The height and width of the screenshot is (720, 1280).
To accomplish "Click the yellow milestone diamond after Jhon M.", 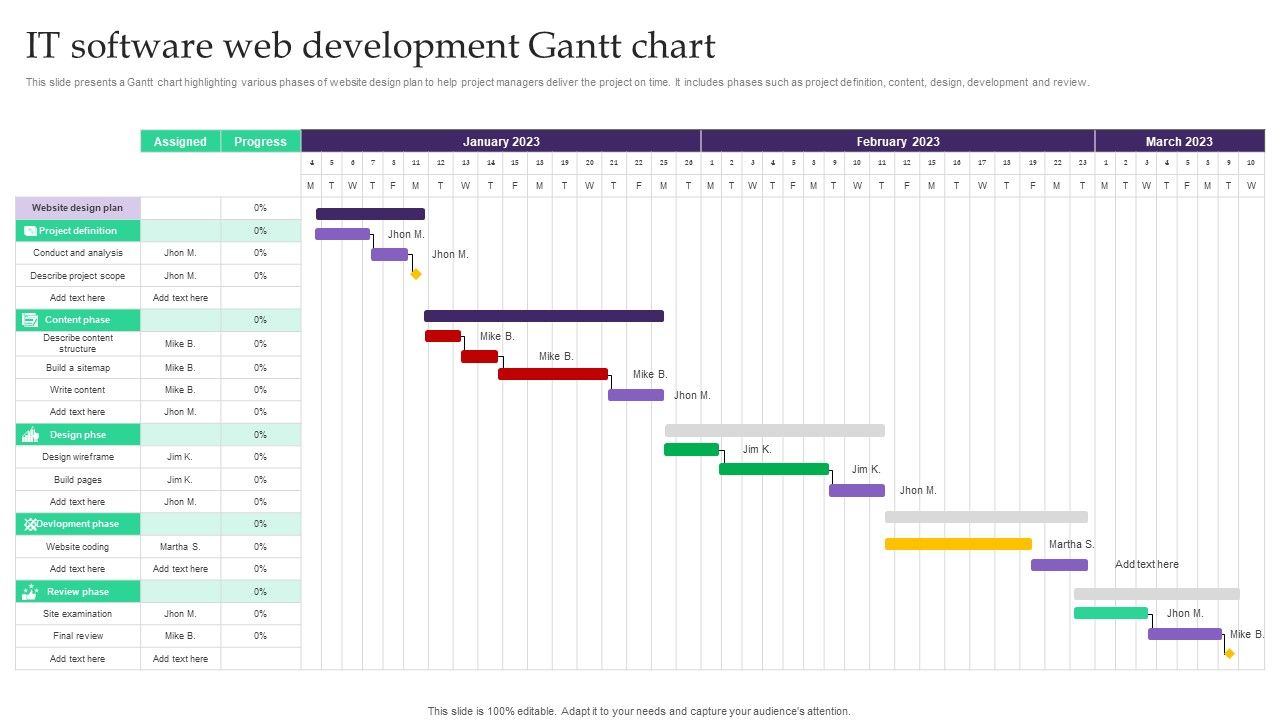I will [x=416, y=274].
